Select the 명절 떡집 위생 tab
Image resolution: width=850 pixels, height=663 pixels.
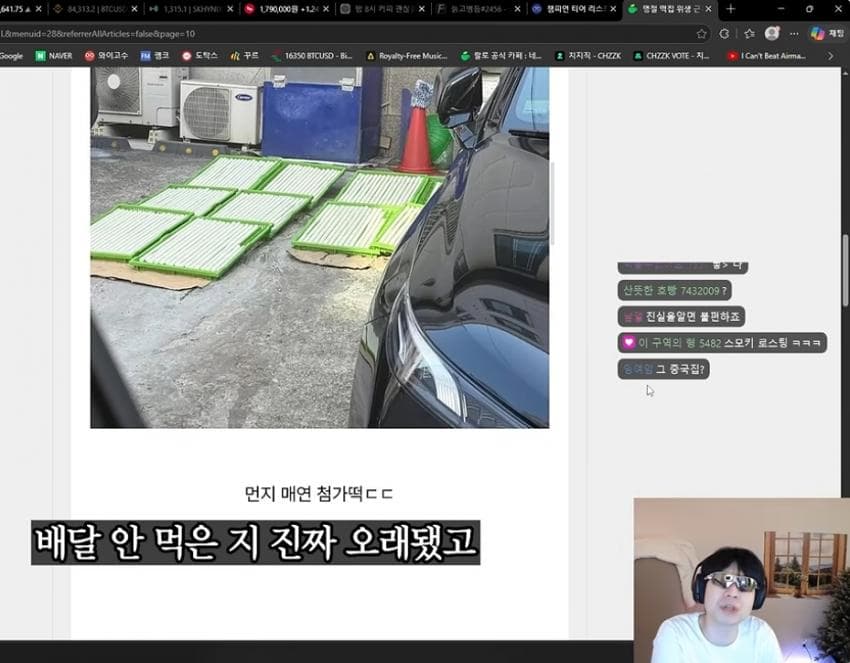669,9
